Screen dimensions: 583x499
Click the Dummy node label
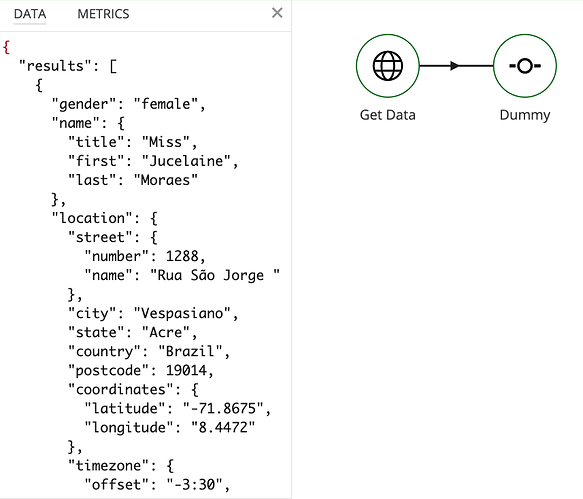(x=525, y=115)
